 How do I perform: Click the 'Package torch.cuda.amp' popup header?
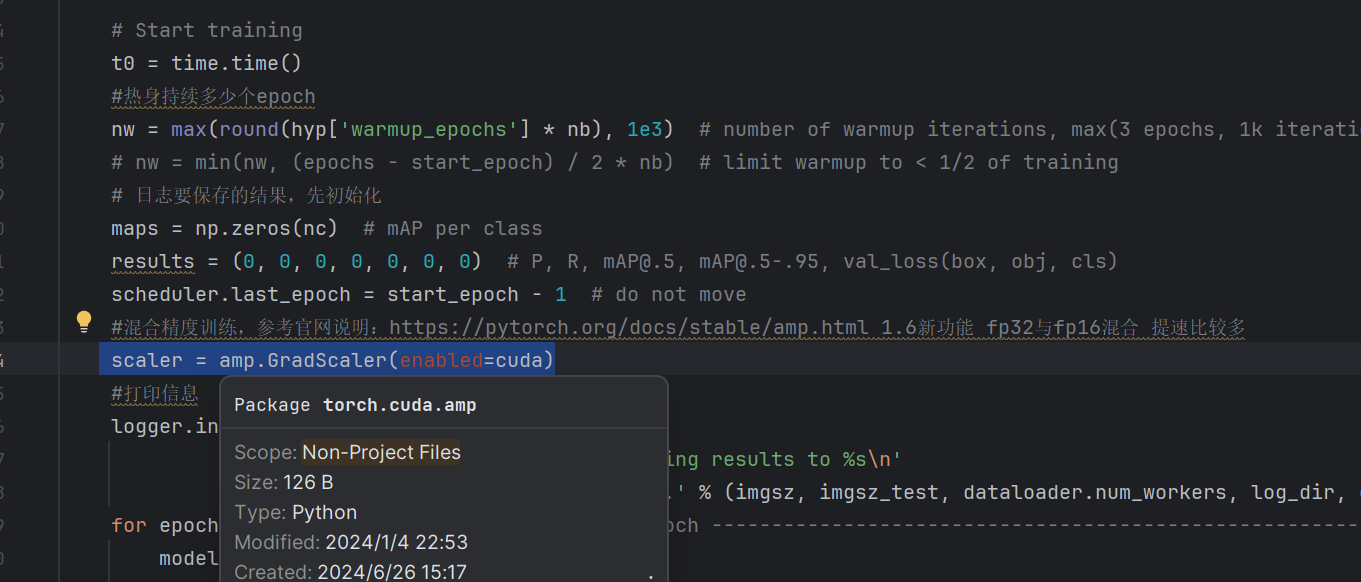[x=355, y=404]
